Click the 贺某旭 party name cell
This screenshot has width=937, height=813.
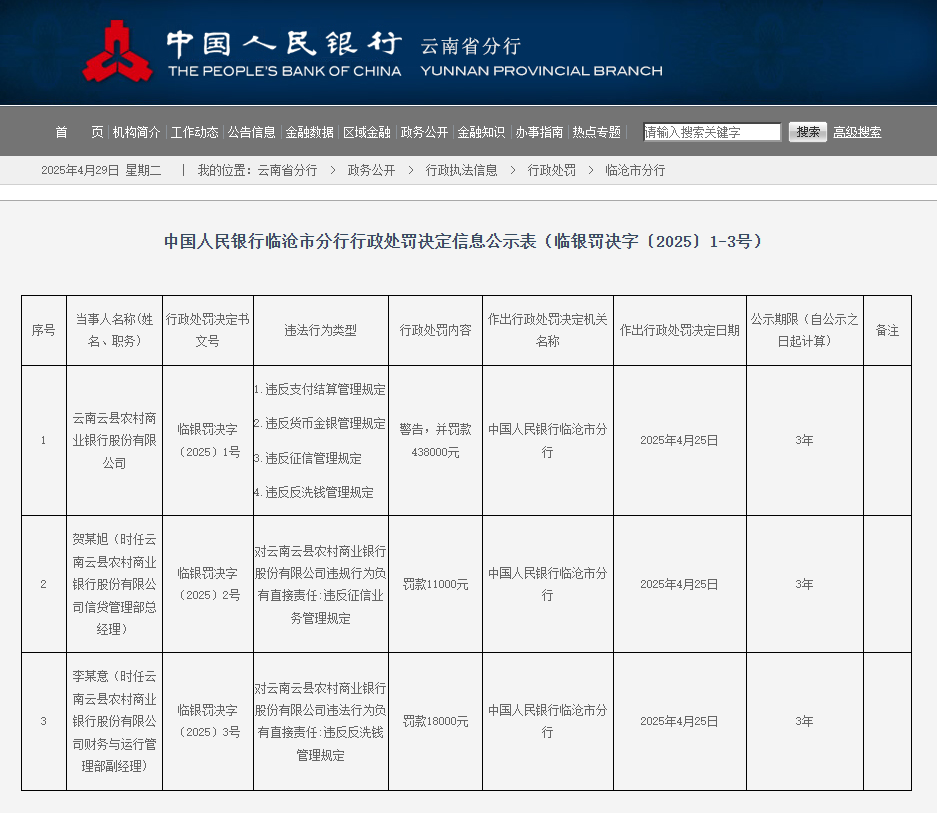click(114, 584)
